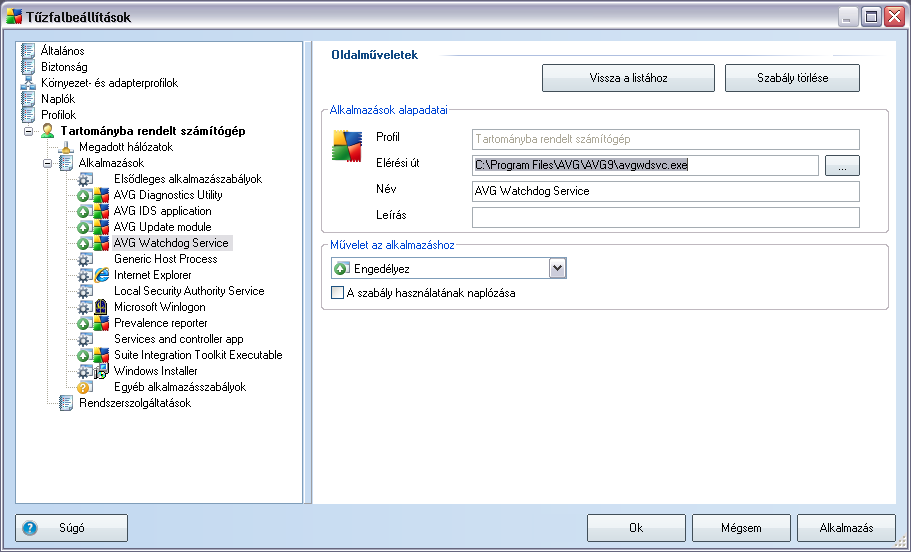Click the question mark icon for Egyéb alkalmazásszabályok
This screenshot has height=552, width=911.
(84, 387)
